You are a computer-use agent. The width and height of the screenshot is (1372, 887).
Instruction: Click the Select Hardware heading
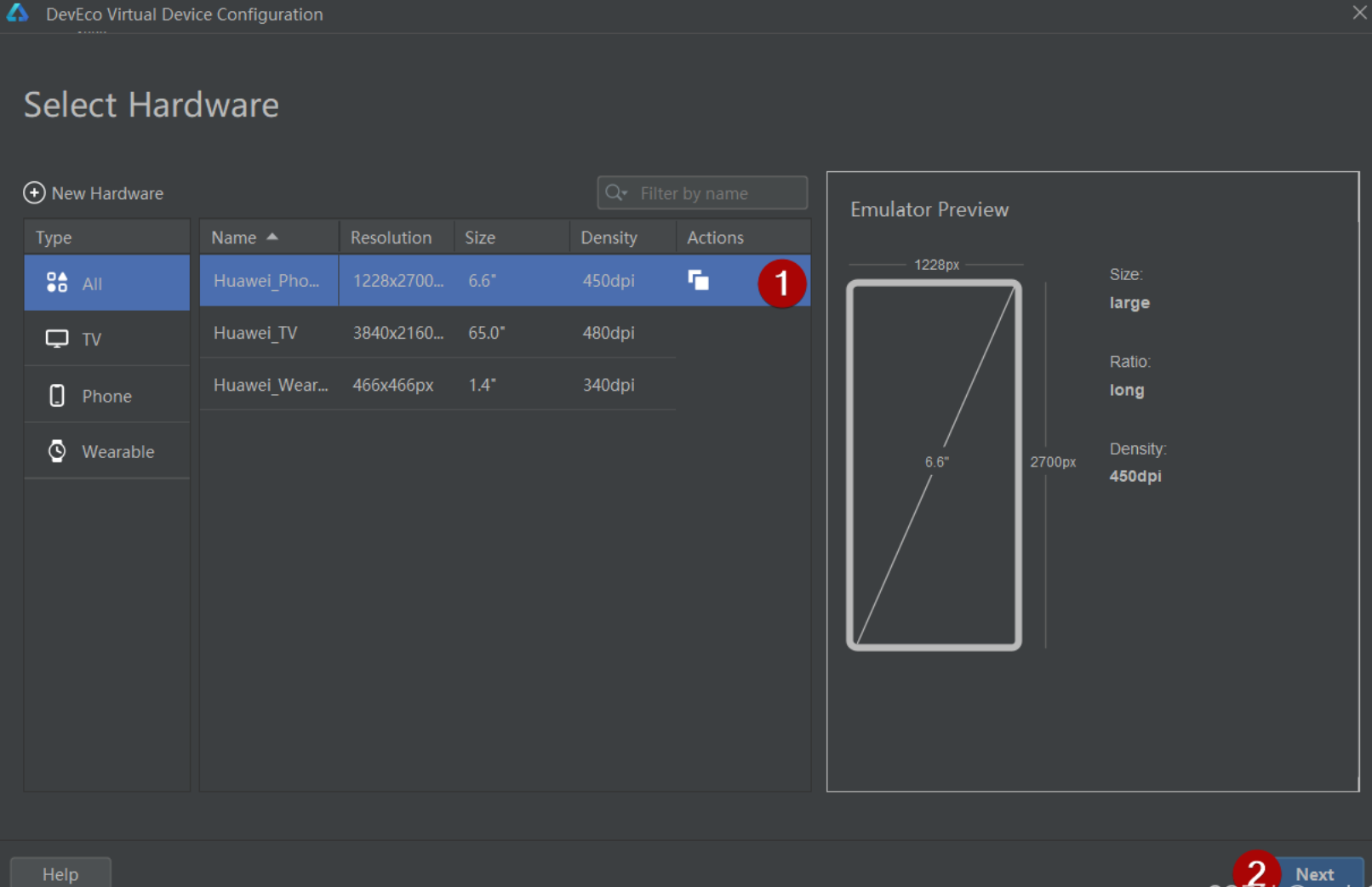pos(151,105)
